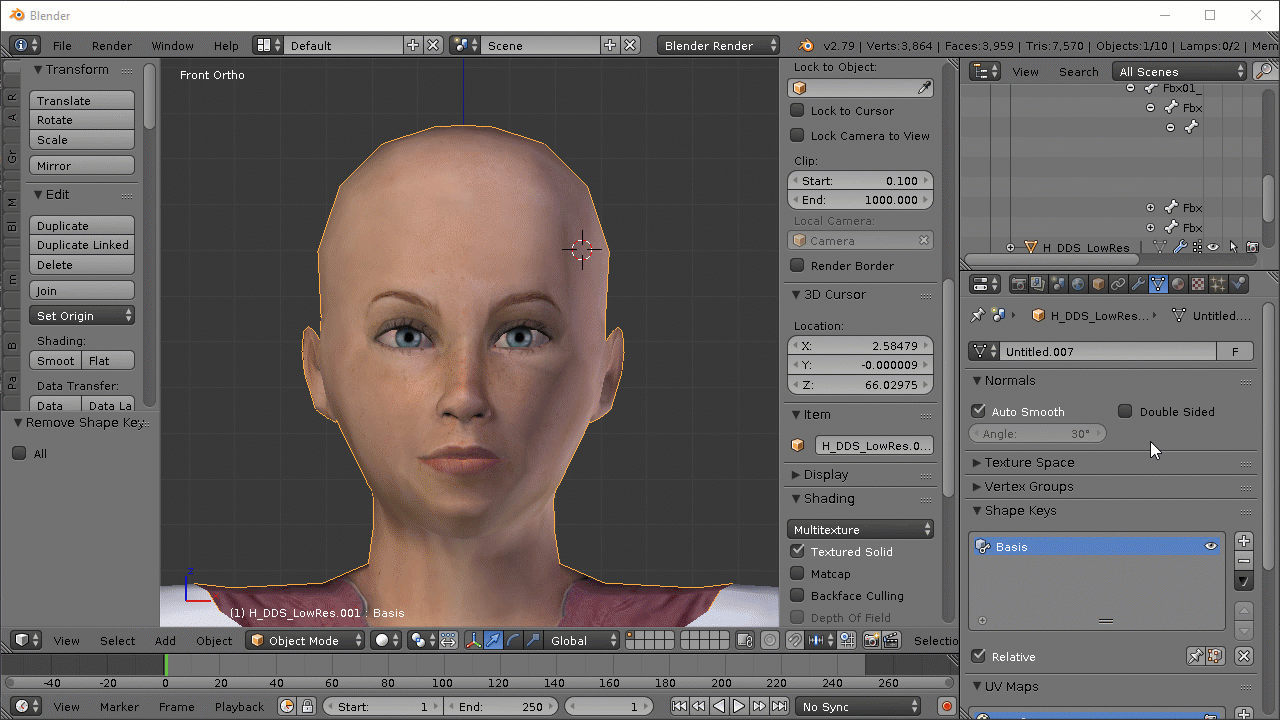Disable the Auto Smooth checkbox

tap(979, 411)
